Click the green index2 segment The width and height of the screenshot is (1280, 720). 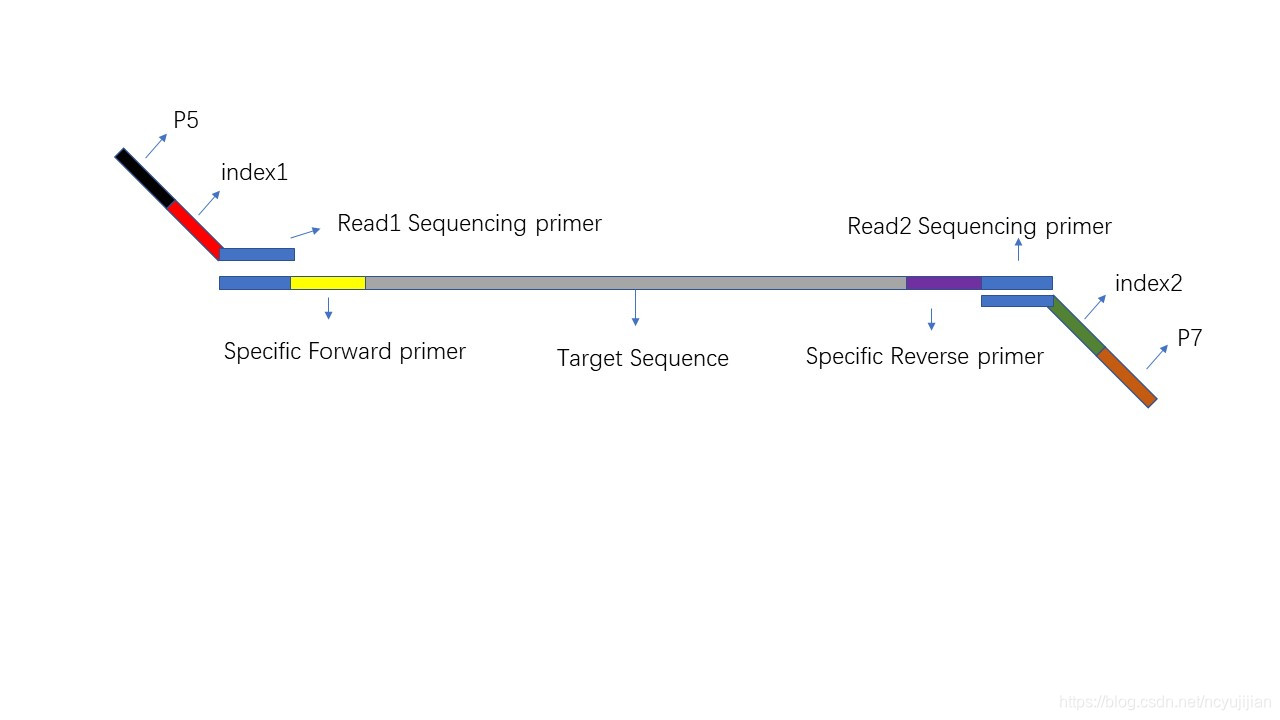pos(1076,325)
